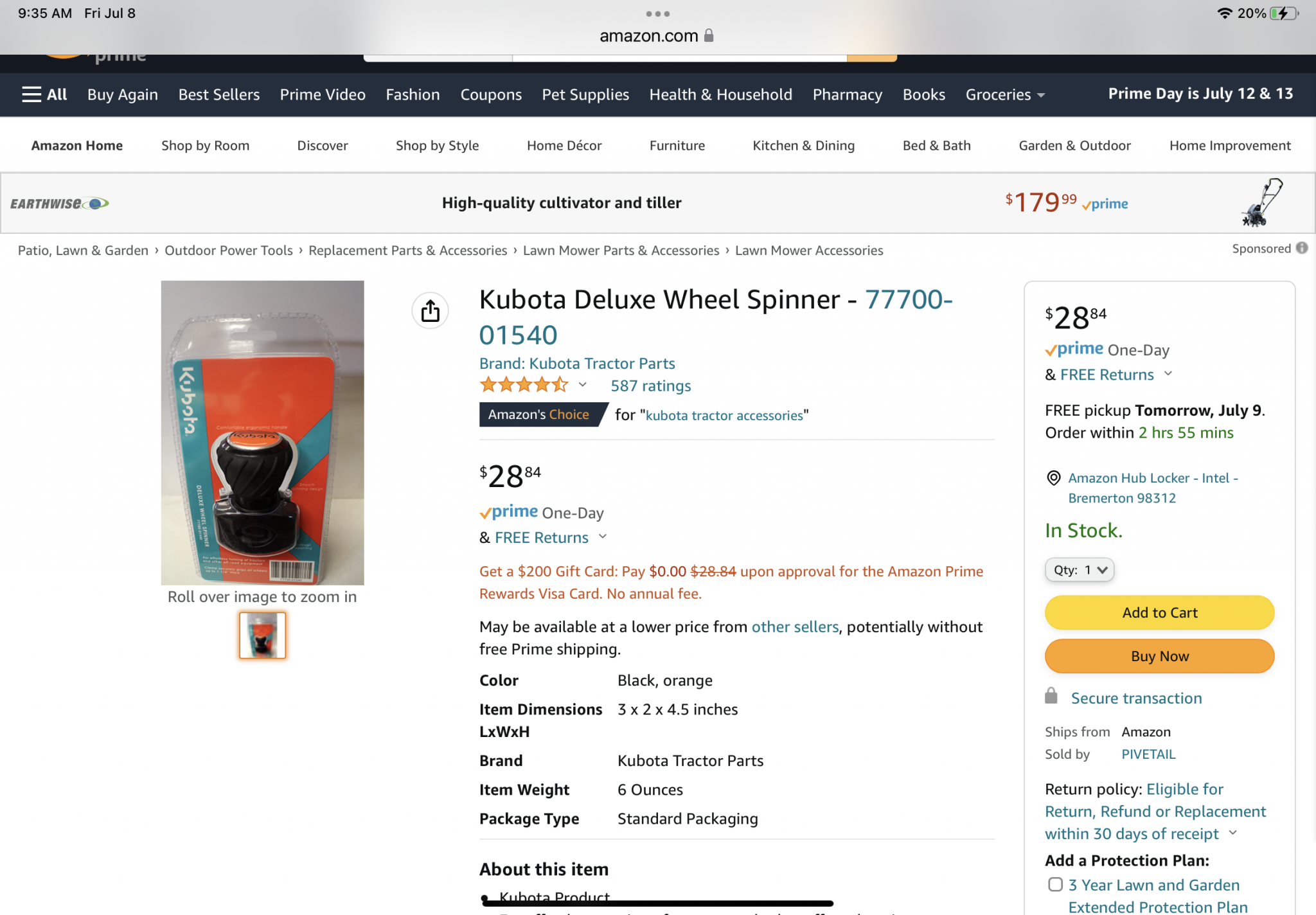The height and width of the screenshot is (915, 1316).
Task: Expand the Groceries dropdown menu
Action: click(x=1005, y=94)
